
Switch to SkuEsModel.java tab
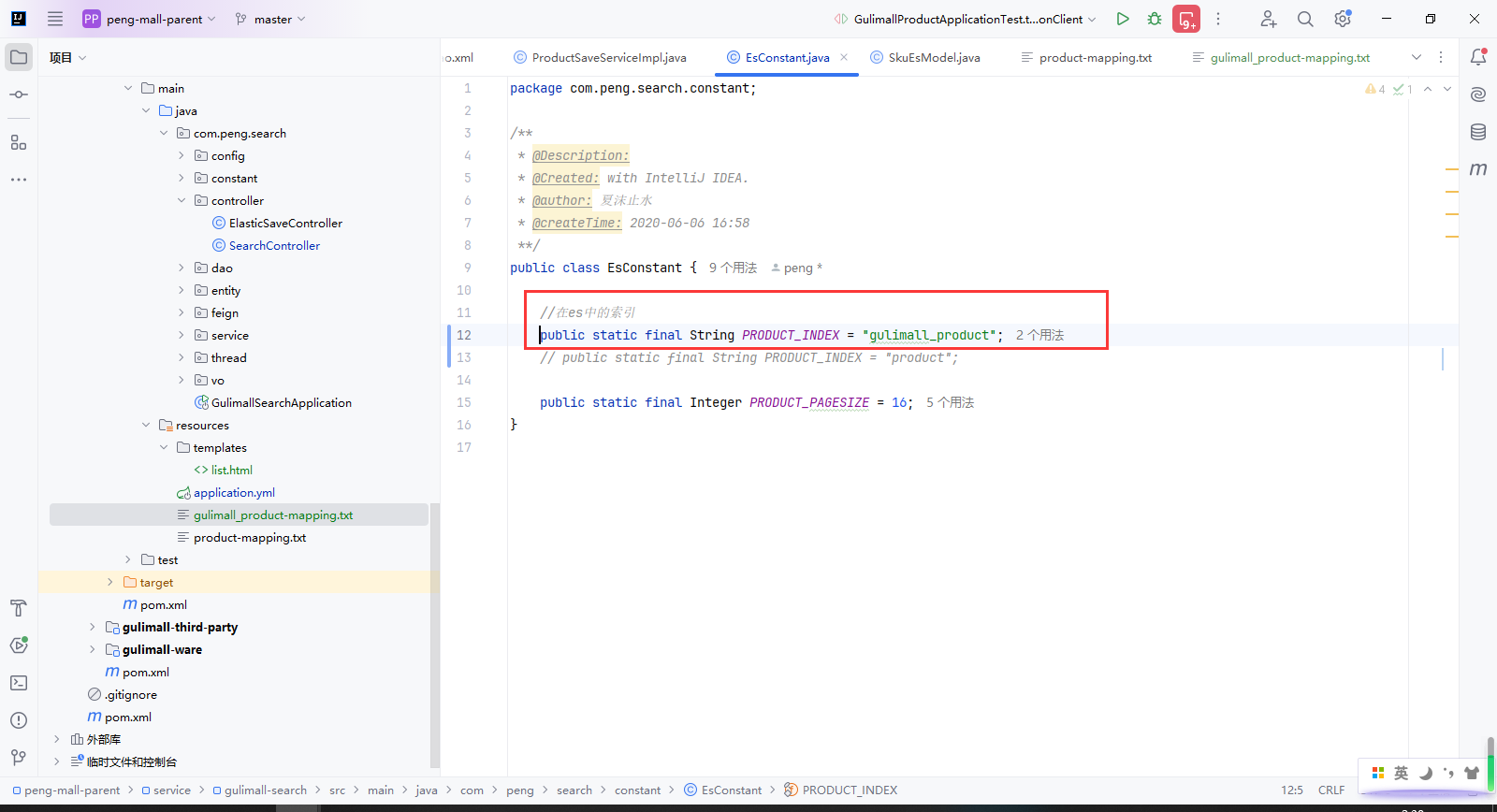[x=925, y=57]
